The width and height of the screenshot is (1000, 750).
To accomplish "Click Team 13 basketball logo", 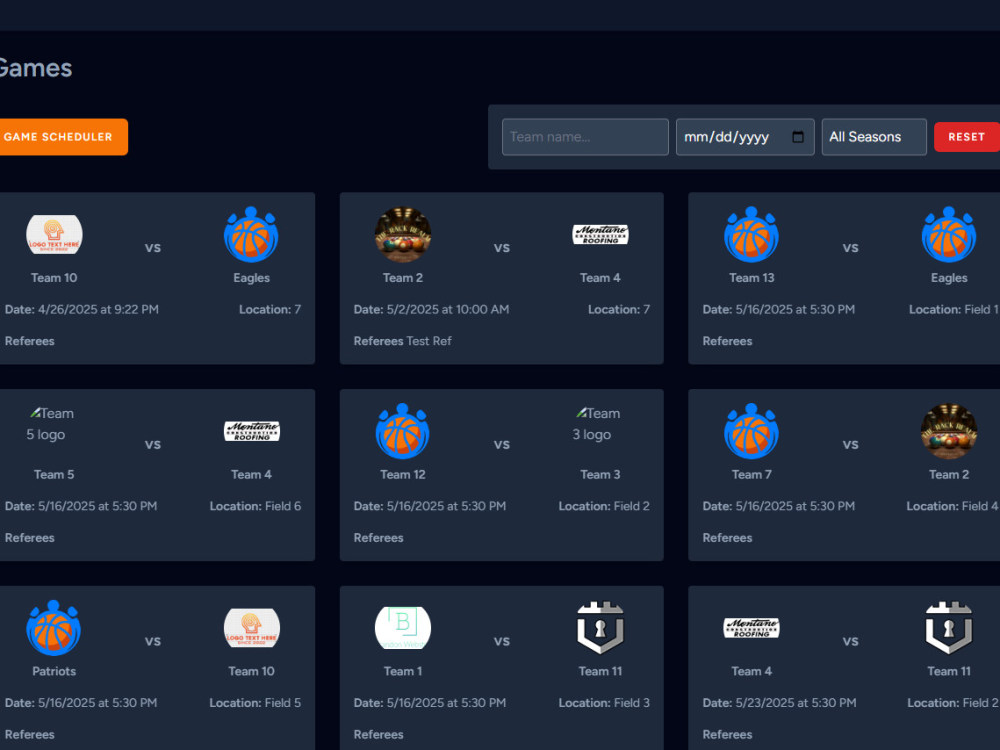I will (x=751, y=234).
